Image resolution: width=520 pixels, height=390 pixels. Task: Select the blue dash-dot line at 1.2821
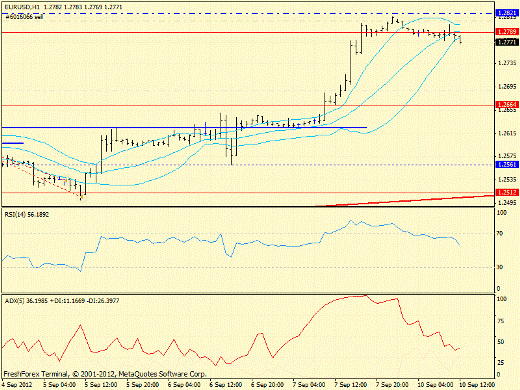[x=248, y=13]
